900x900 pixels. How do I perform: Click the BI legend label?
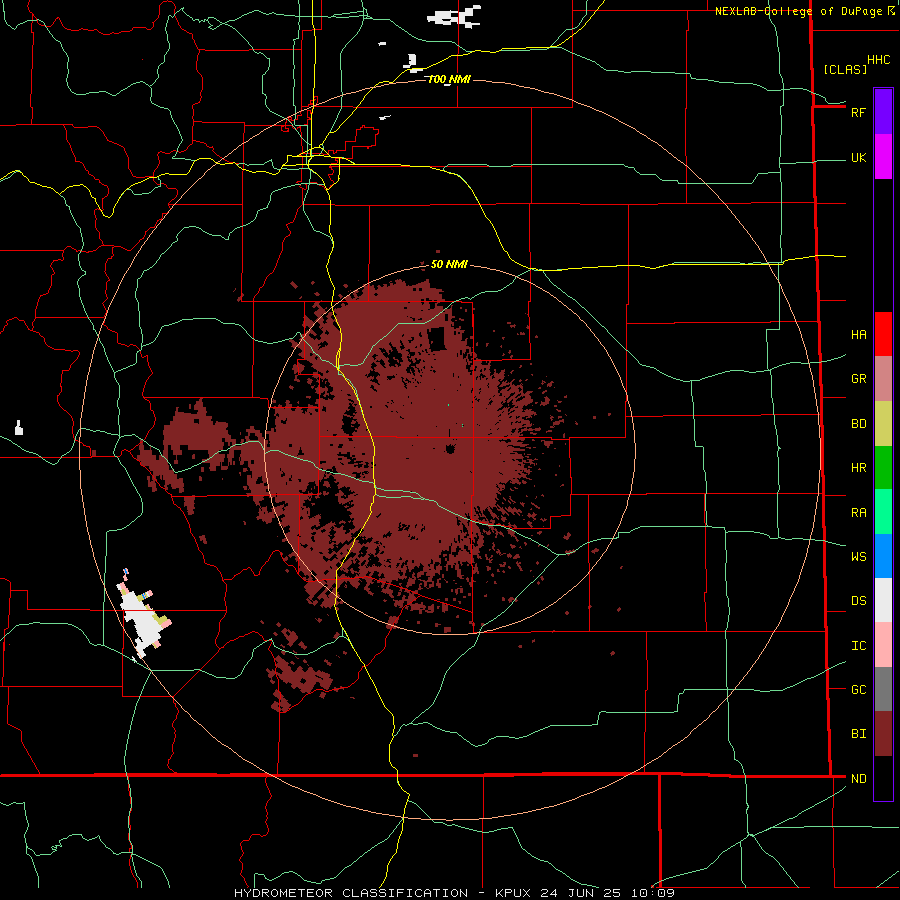858,734
